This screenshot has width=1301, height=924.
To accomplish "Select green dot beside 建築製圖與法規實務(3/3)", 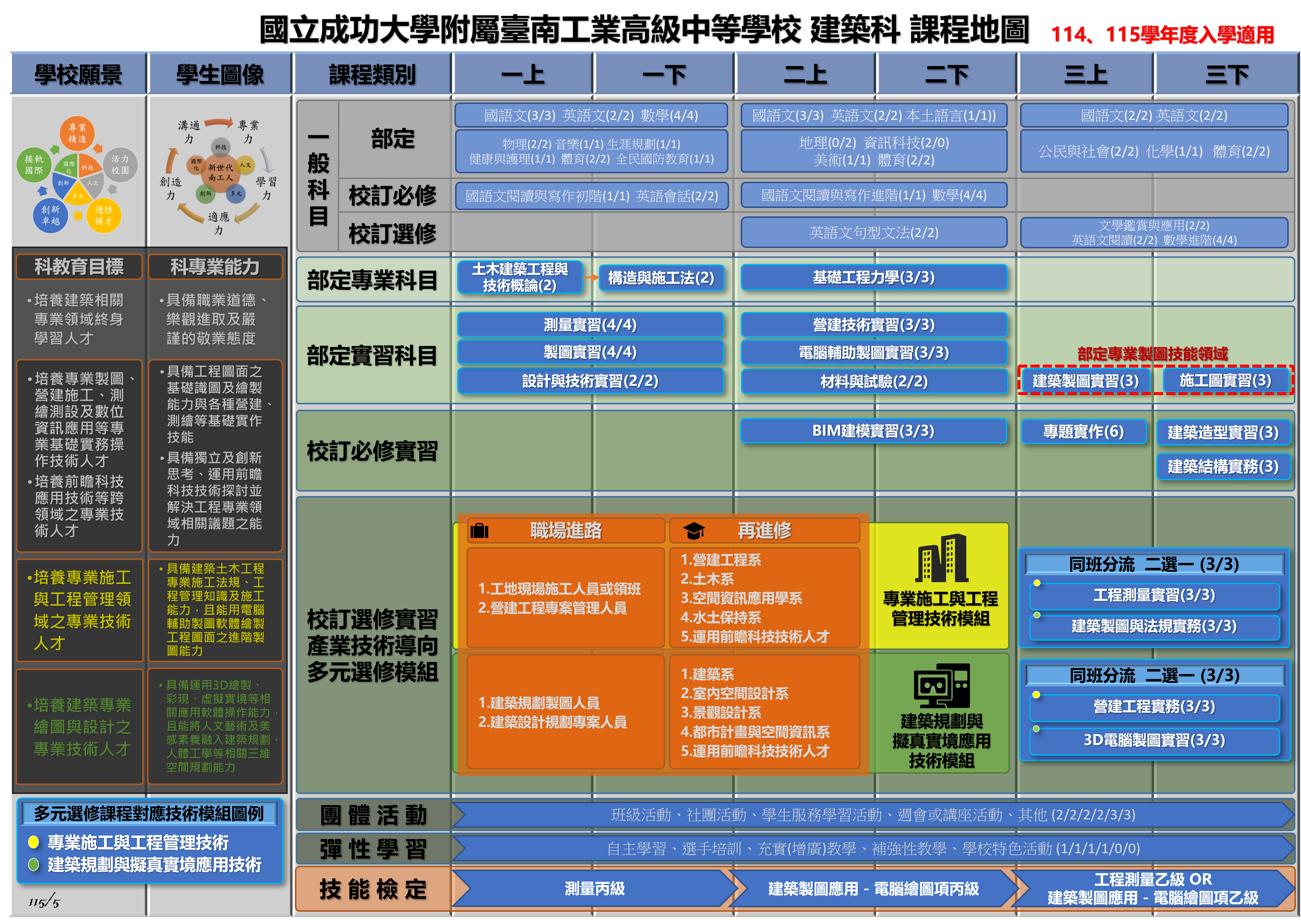I will (1037, 616).
